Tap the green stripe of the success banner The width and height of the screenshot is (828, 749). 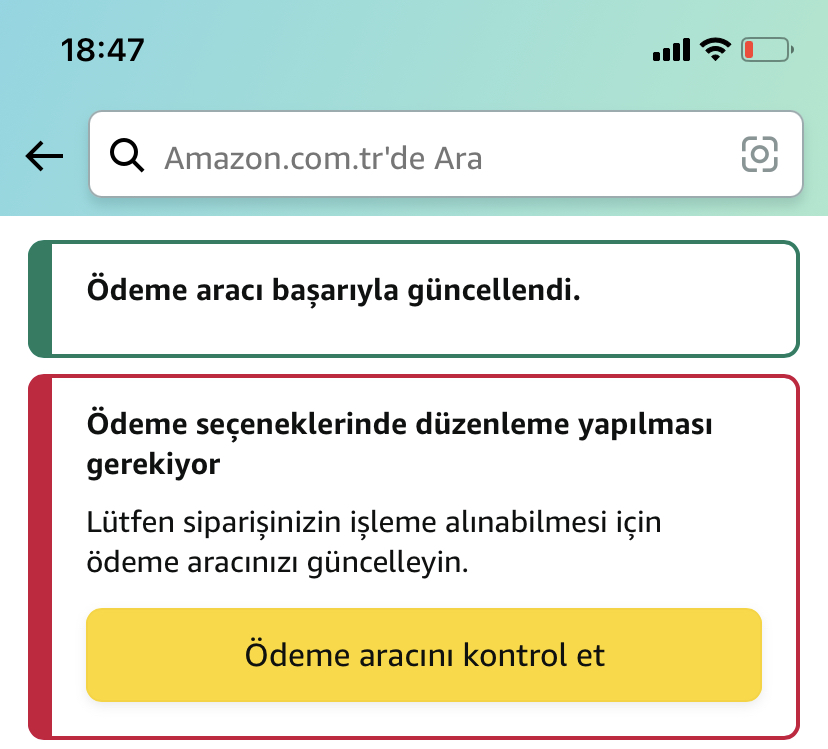(x=40, y=299)
